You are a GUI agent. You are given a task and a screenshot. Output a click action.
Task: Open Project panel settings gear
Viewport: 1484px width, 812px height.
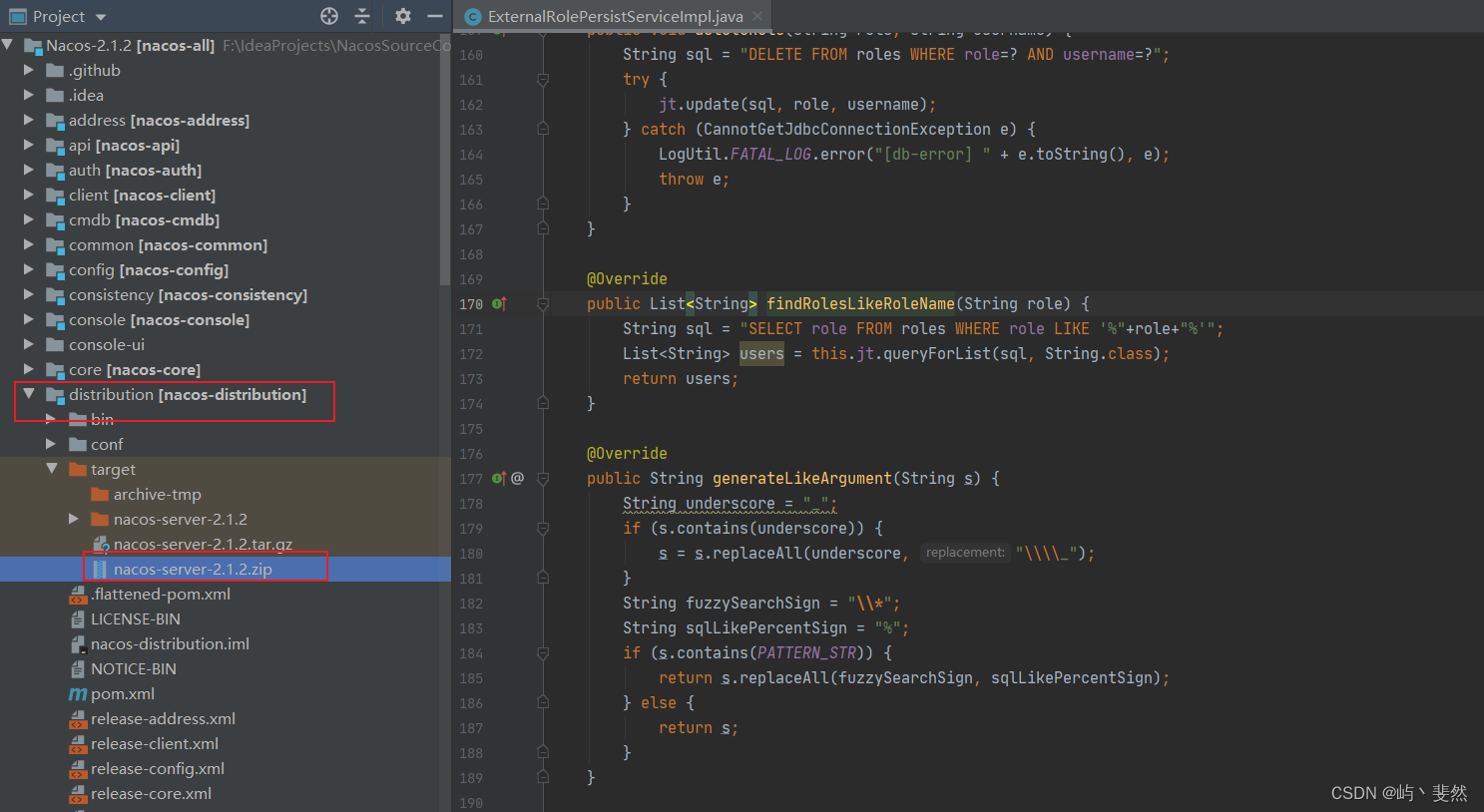click(402, 16)
